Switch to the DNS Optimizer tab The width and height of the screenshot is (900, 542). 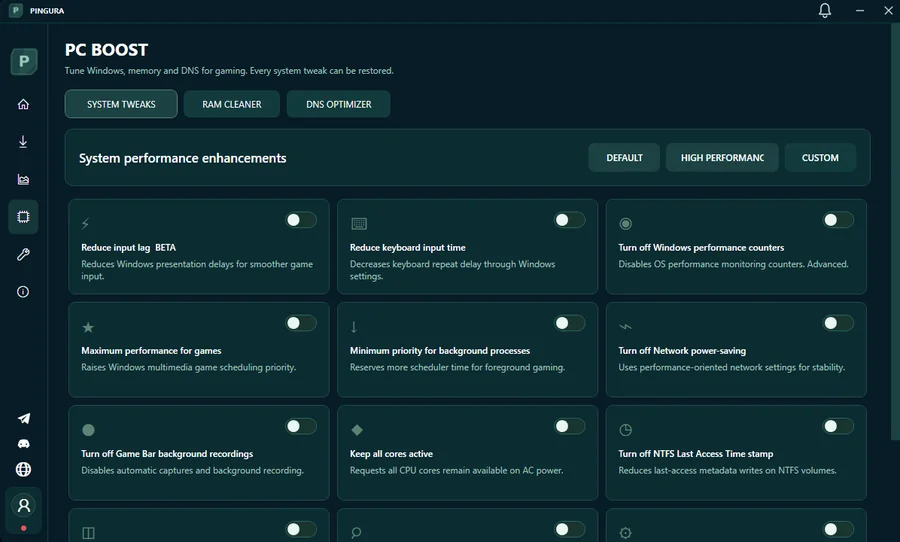point(339,104)
